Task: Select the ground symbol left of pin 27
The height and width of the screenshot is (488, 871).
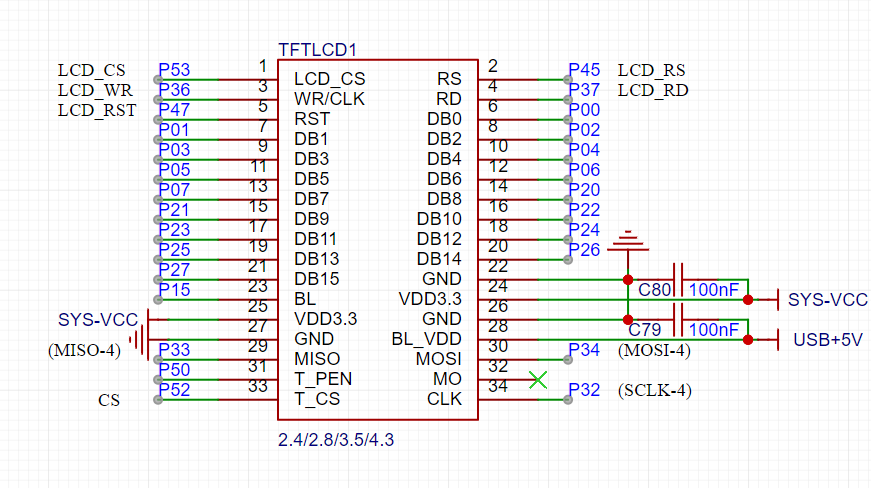Action: click(139, 339)
